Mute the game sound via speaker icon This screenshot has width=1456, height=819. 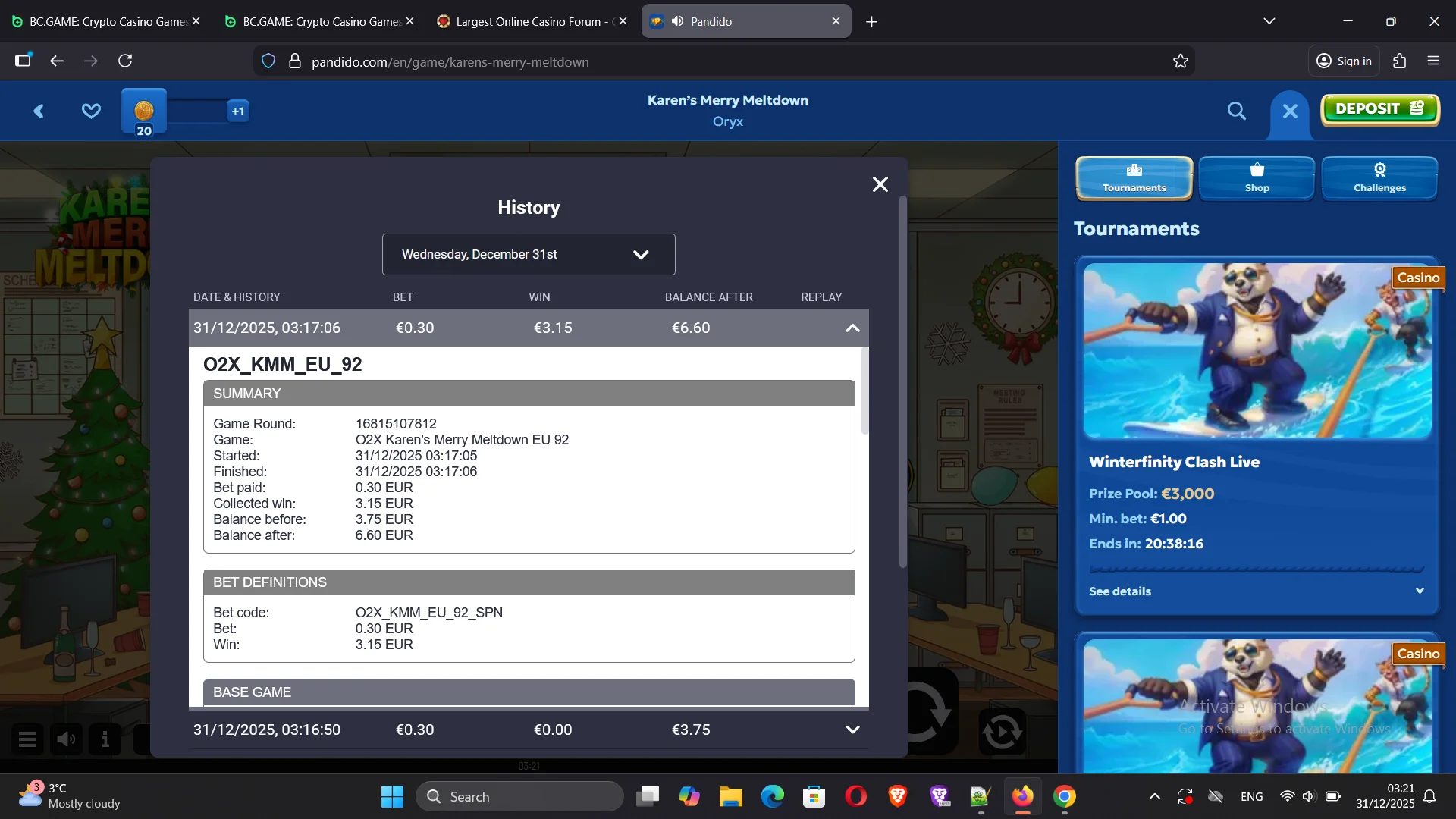point(66,739)
